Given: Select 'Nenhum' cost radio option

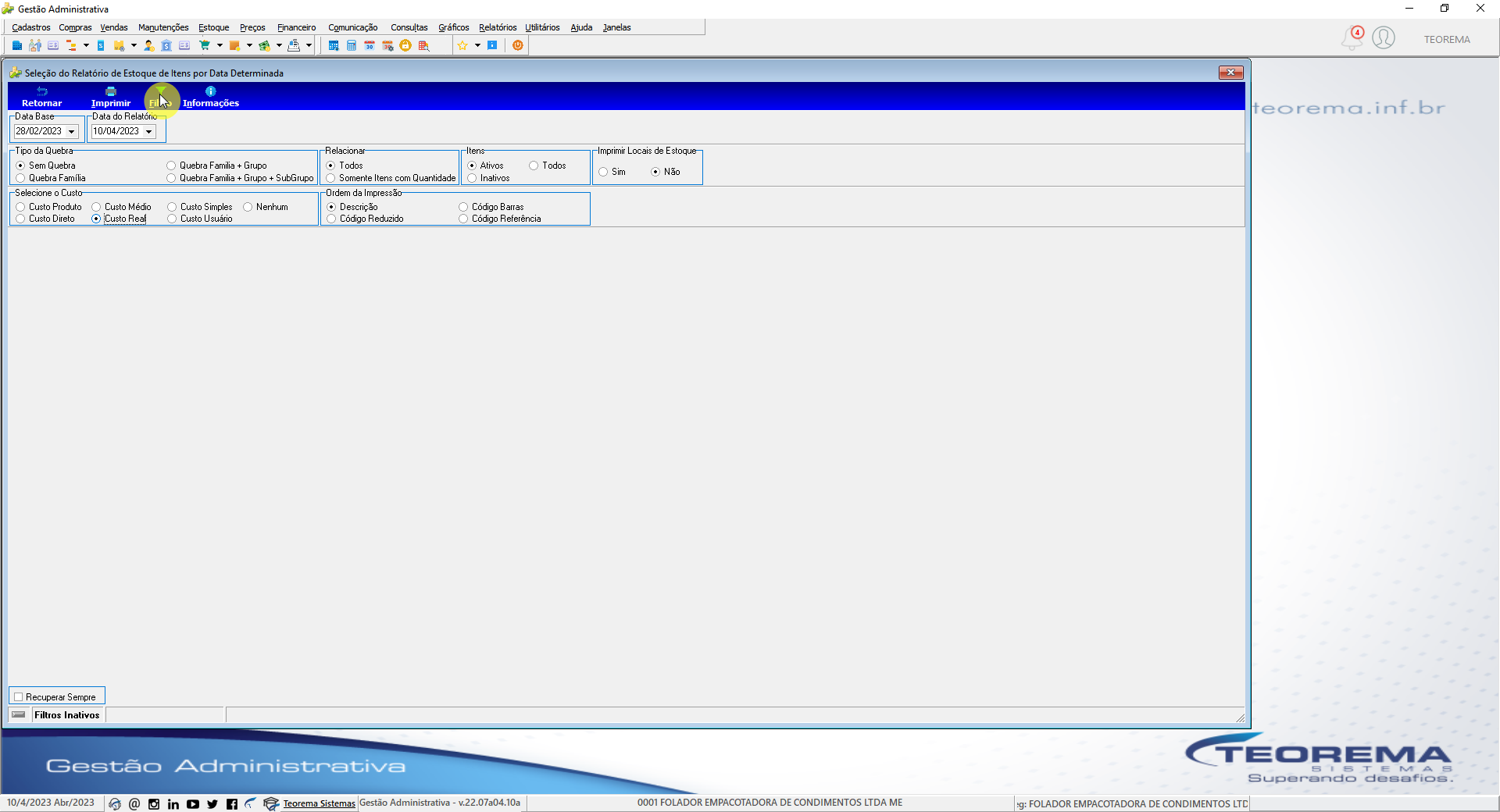Looking at the screenshot, I should (266, 207).
